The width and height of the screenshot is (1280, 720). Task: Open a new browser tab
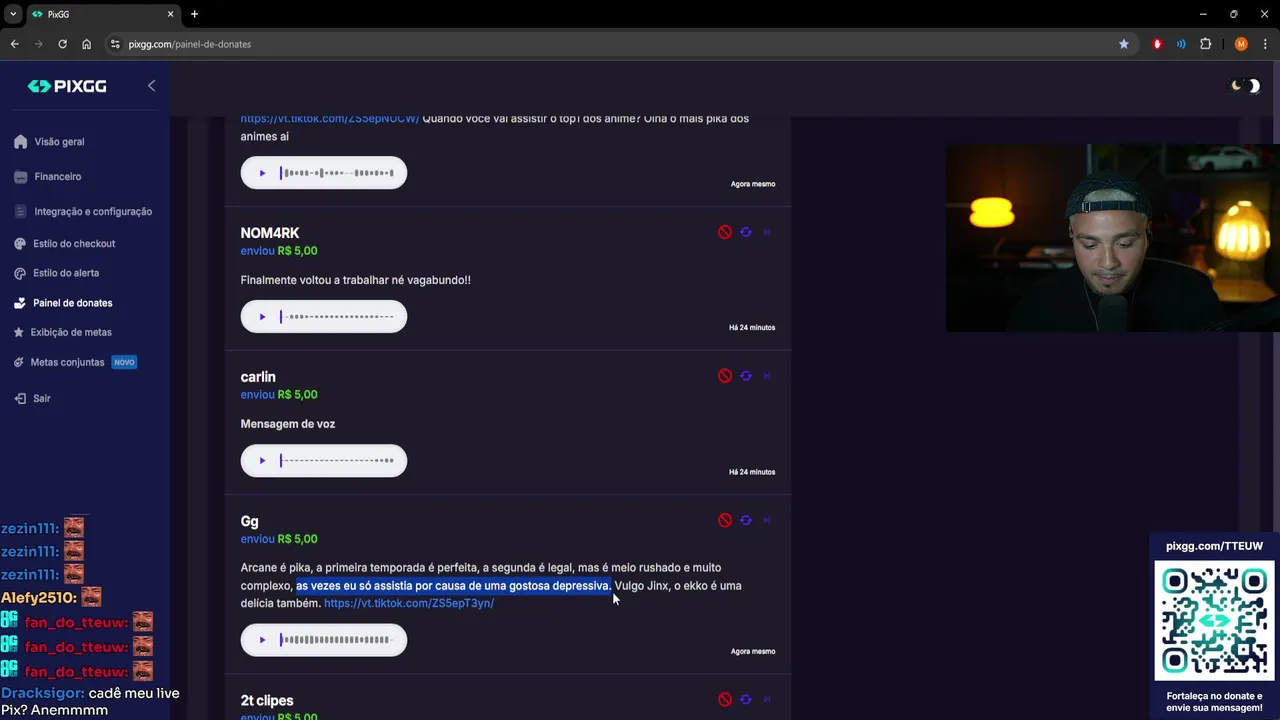click(x=194, y=14)
